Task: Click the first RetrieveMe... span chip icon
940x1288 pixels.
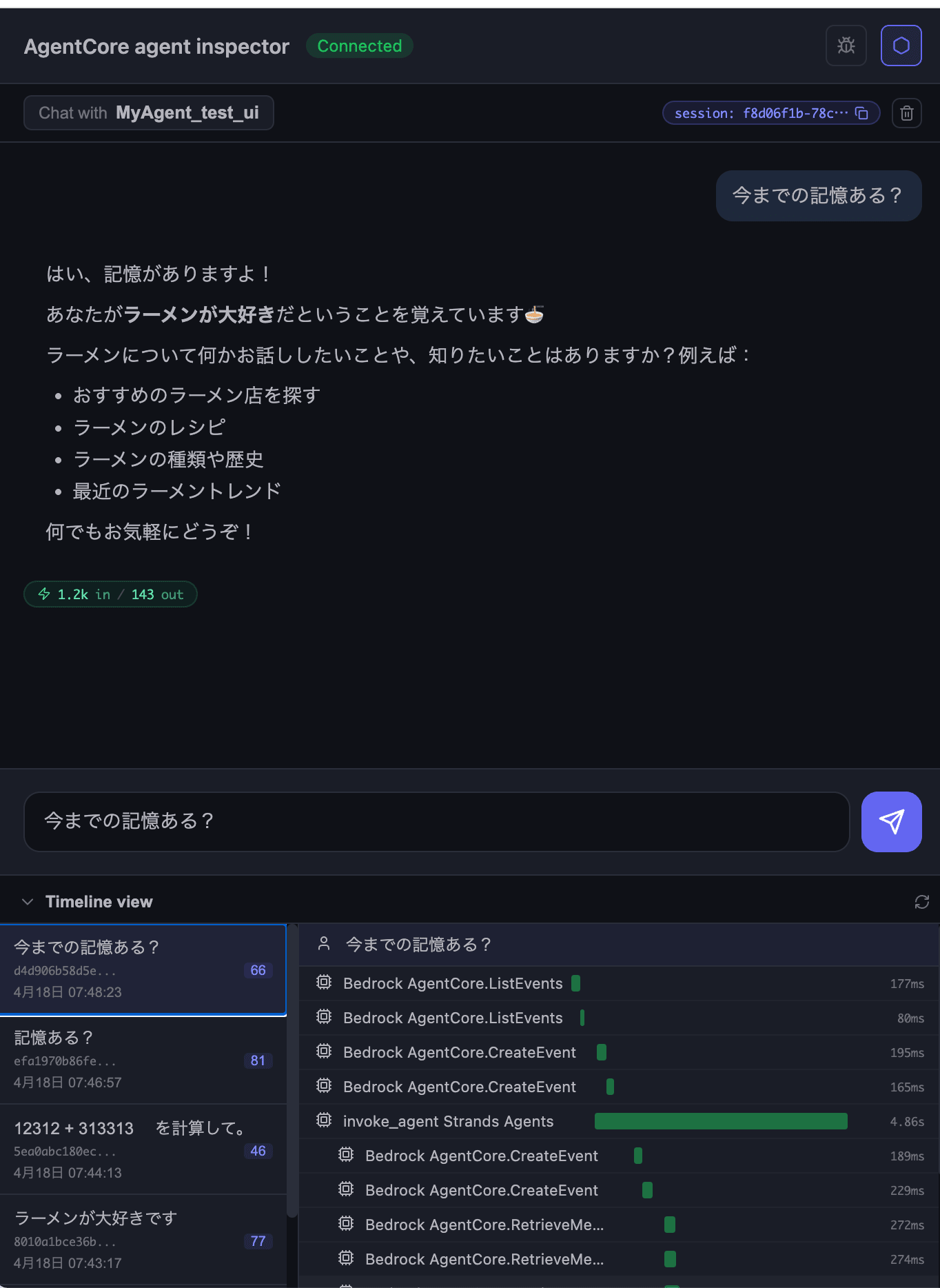Action: pyautogui.click(x=346, y=1224)
